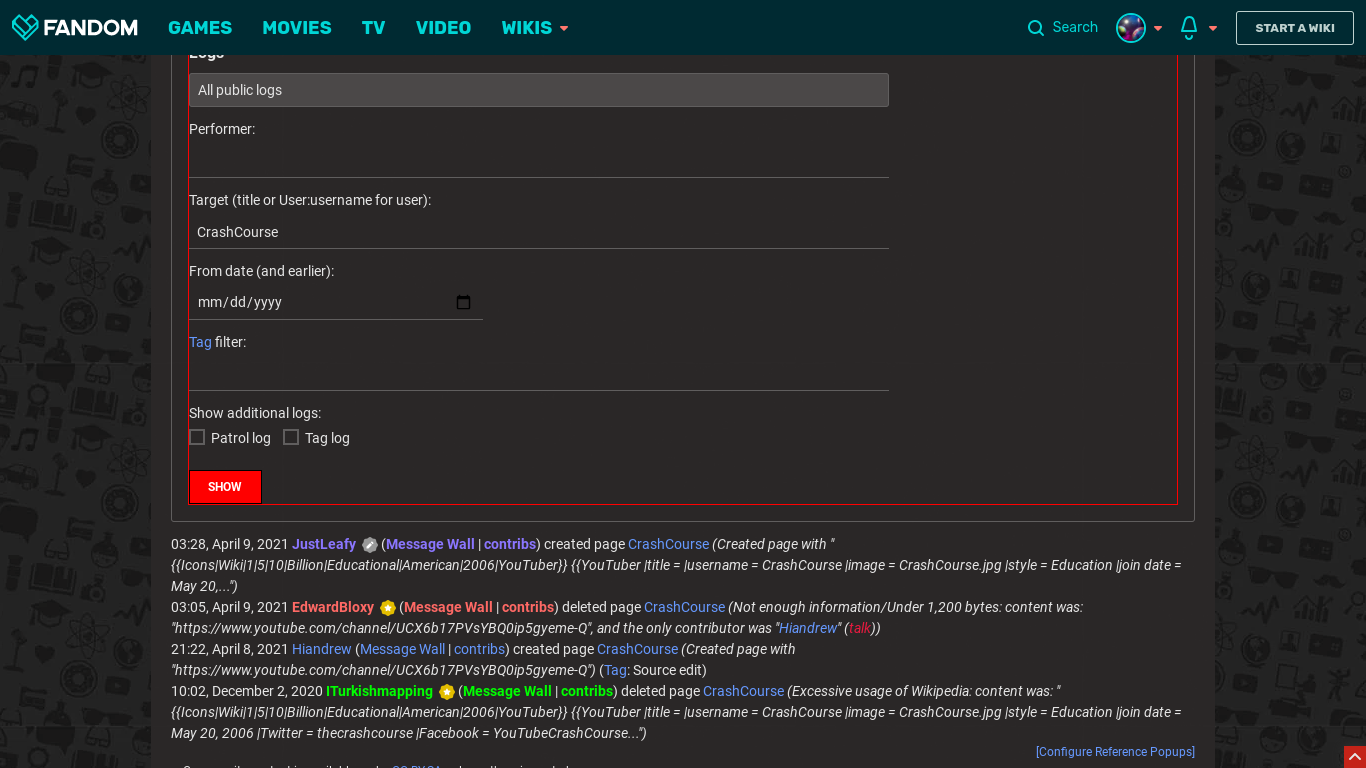The width and height of the screenshot is (1366, 768).
Task: Open the All public logs dropdown
Action: [x=539, y=90]
